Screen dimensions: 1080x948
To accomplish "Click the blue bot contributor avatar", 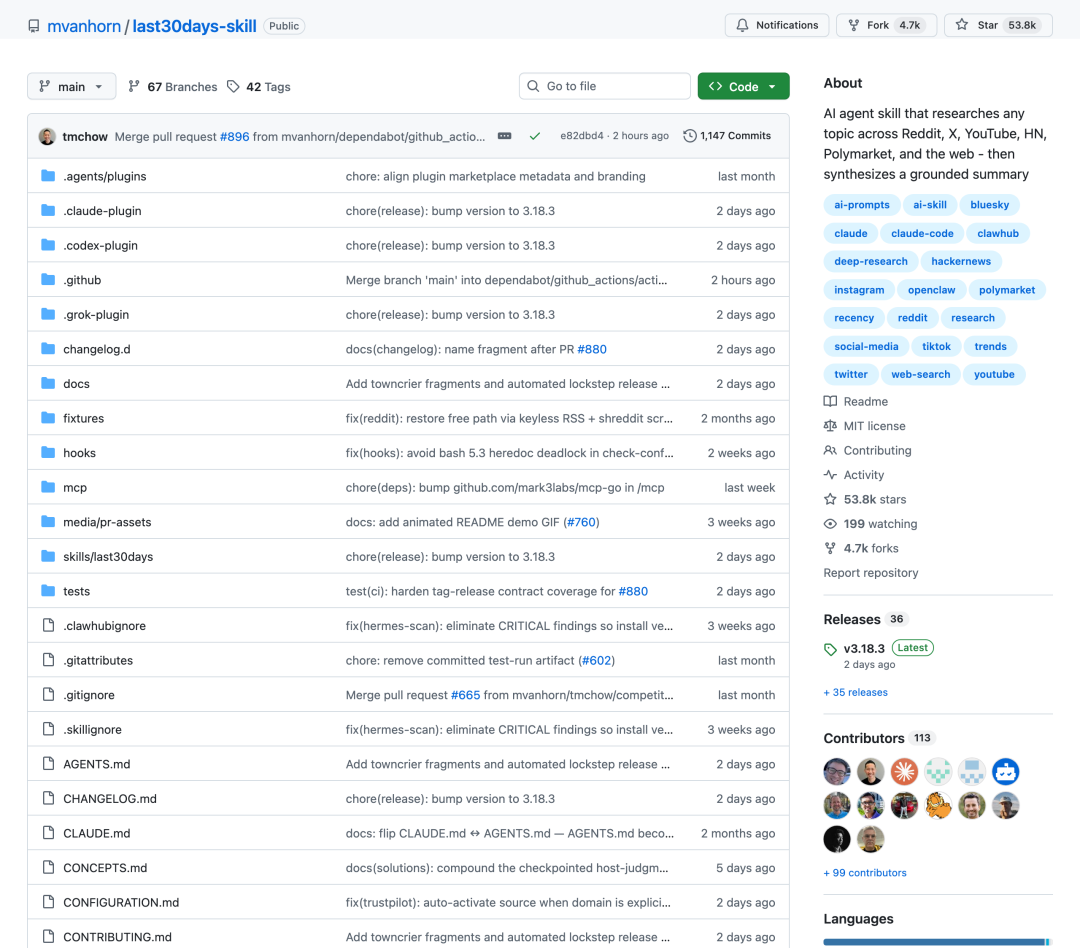I will coord(1006,772).
